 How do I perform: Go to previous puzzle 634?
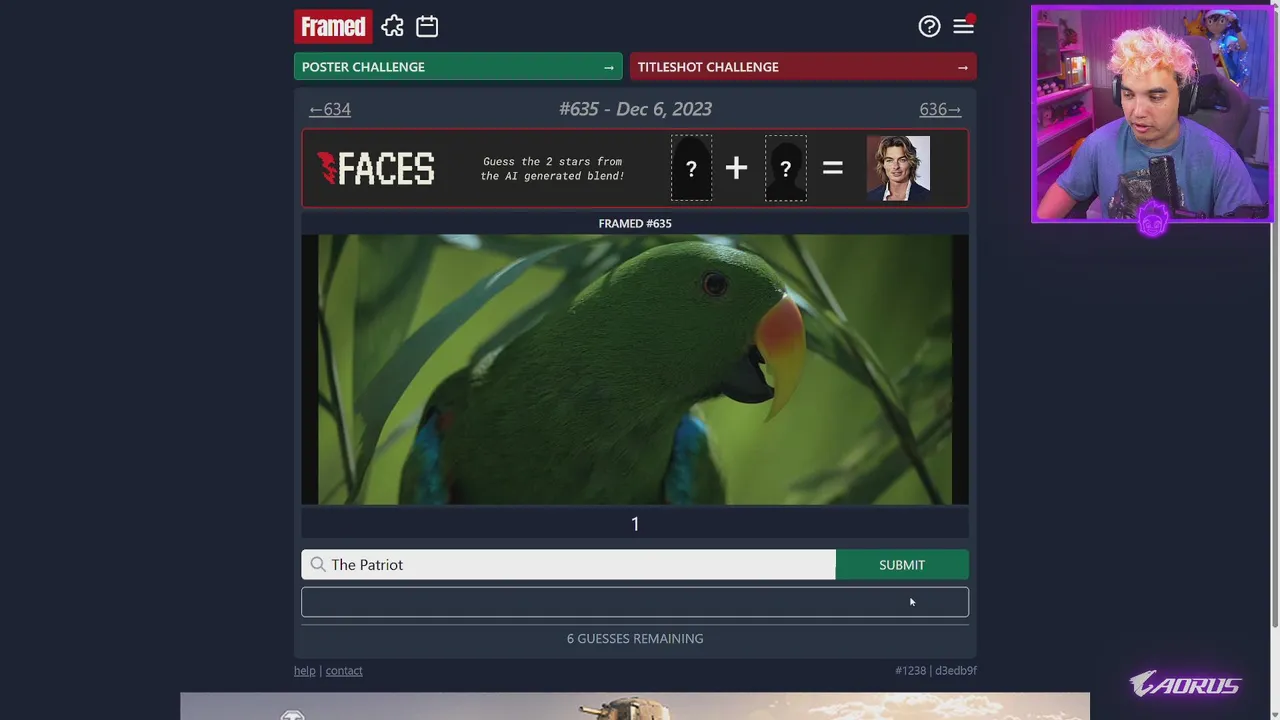click(x=330, y=109)
